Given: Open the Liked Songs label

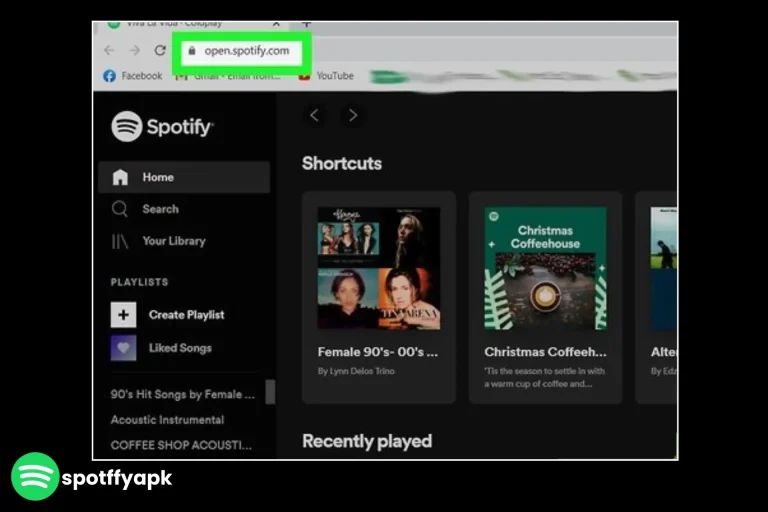Looking at the screenshot, I should tap(180, 348).
